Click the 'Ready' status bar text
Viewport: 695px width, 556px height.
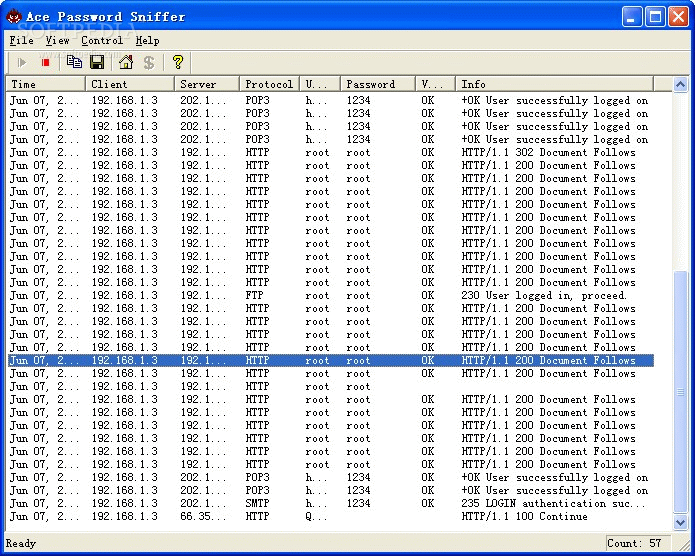[20, 543]
